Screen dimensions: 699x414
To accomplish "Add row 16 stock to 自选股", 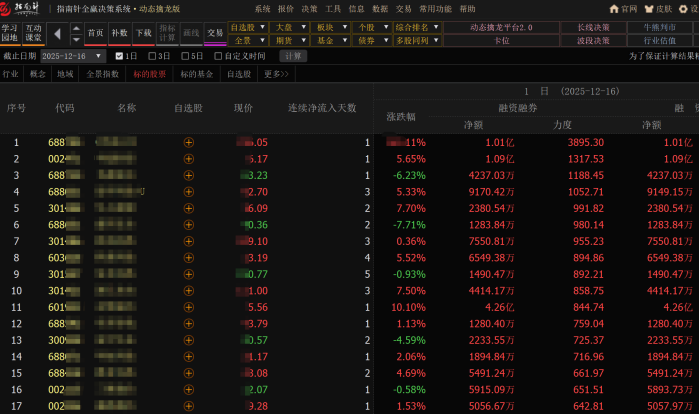I will click(x=189, y=390).
